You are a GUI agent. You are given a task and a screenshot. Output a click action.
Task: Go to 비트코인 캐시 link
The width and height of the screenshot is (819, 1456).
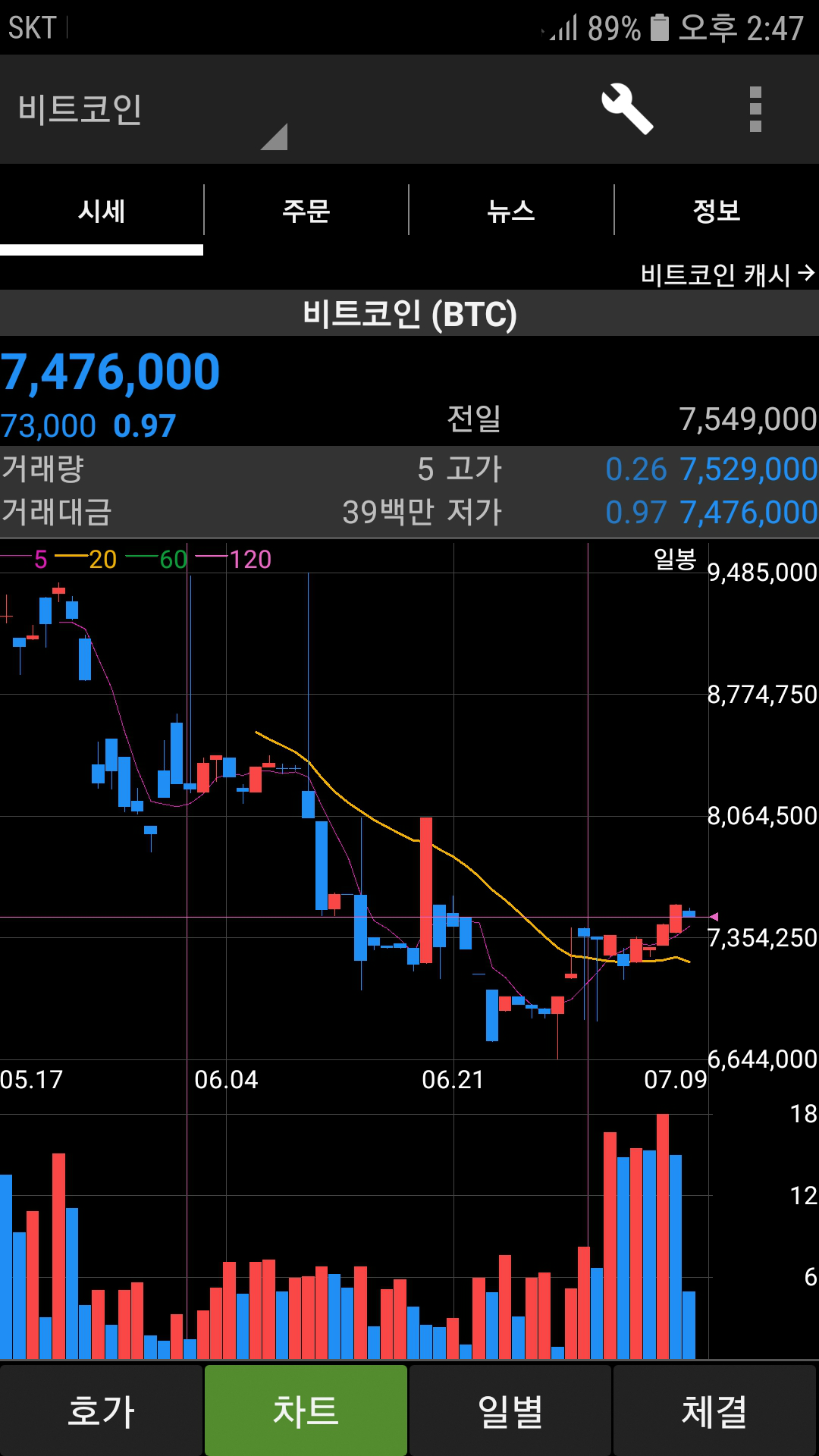click(726, 274)
